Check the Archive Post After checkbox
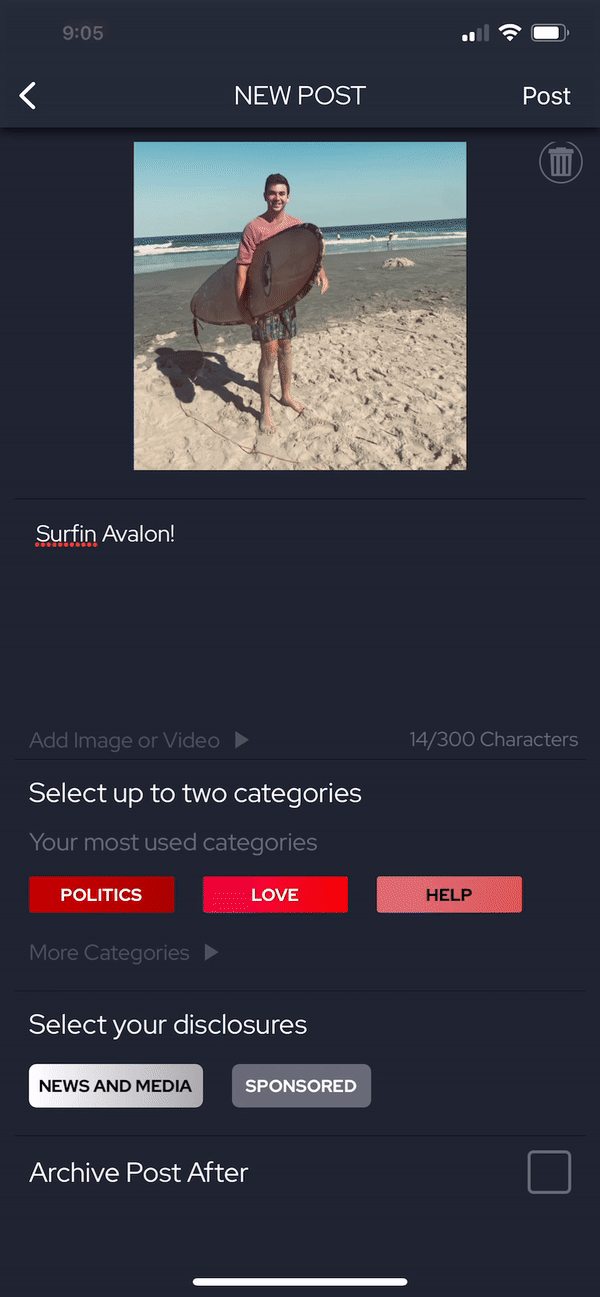This screenshot has height=1297, width=600. pyautogui.click(x=549, y=1172)
